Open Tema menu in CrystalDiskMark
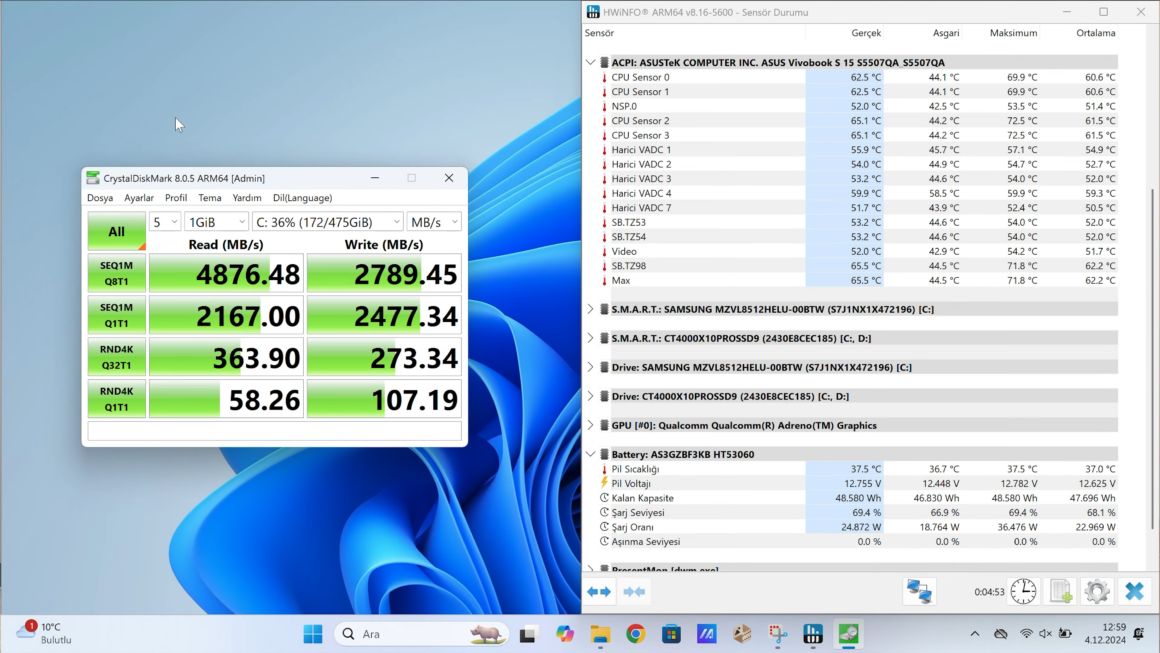This screenshot has width=1160, height=653. coord(209,197)
